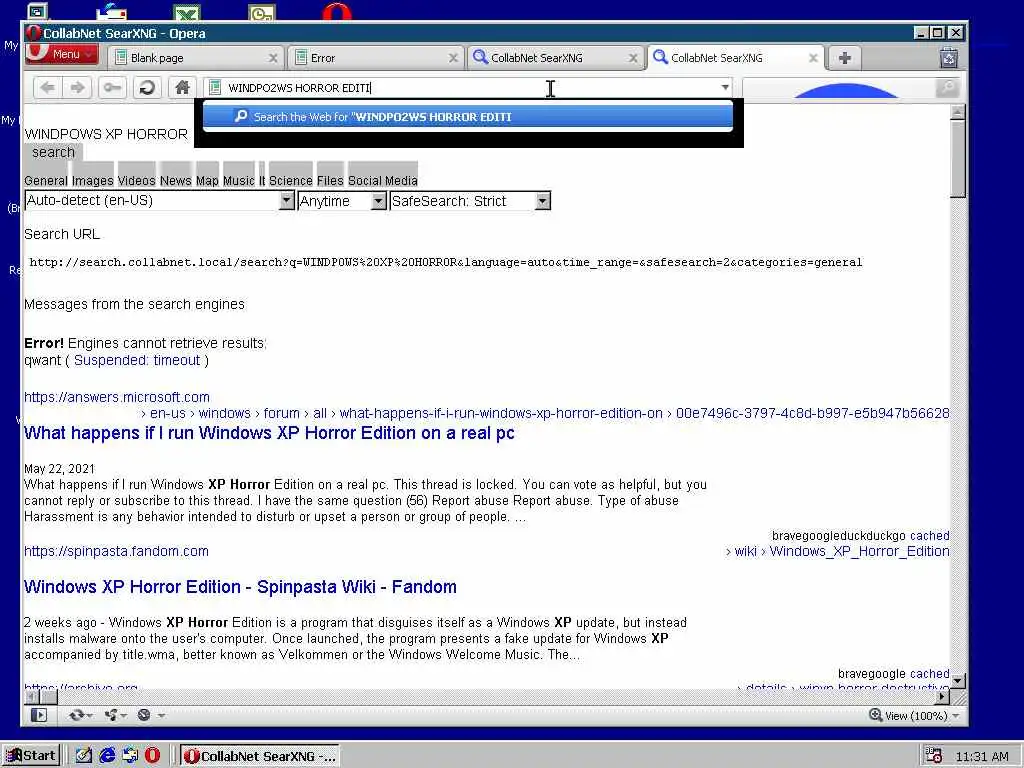Click the system tray icon beside the clock
Screen dimensions: 1024x768
click(934, 756)
